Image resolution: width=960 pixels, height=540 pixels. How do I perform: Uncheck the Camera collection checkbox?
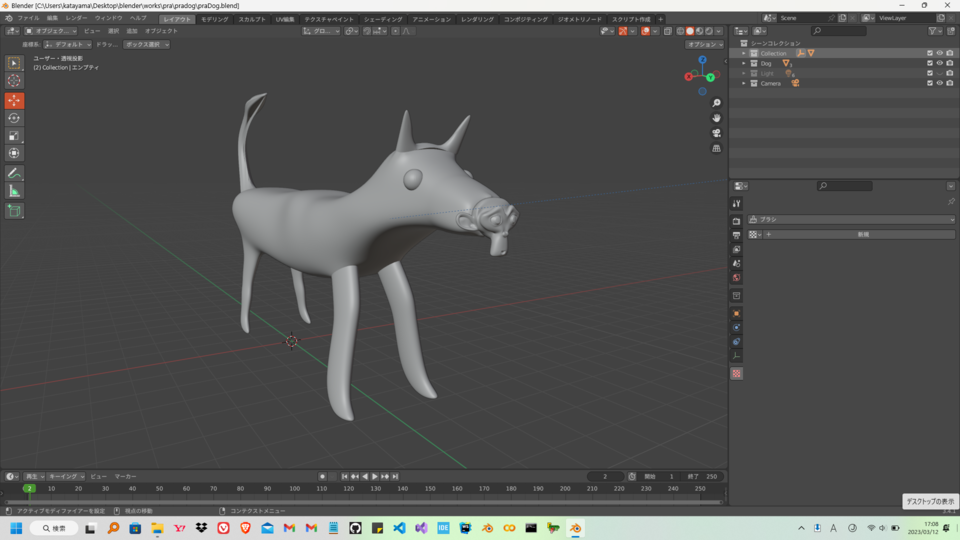pyautogui.click(x=929, y=83)
